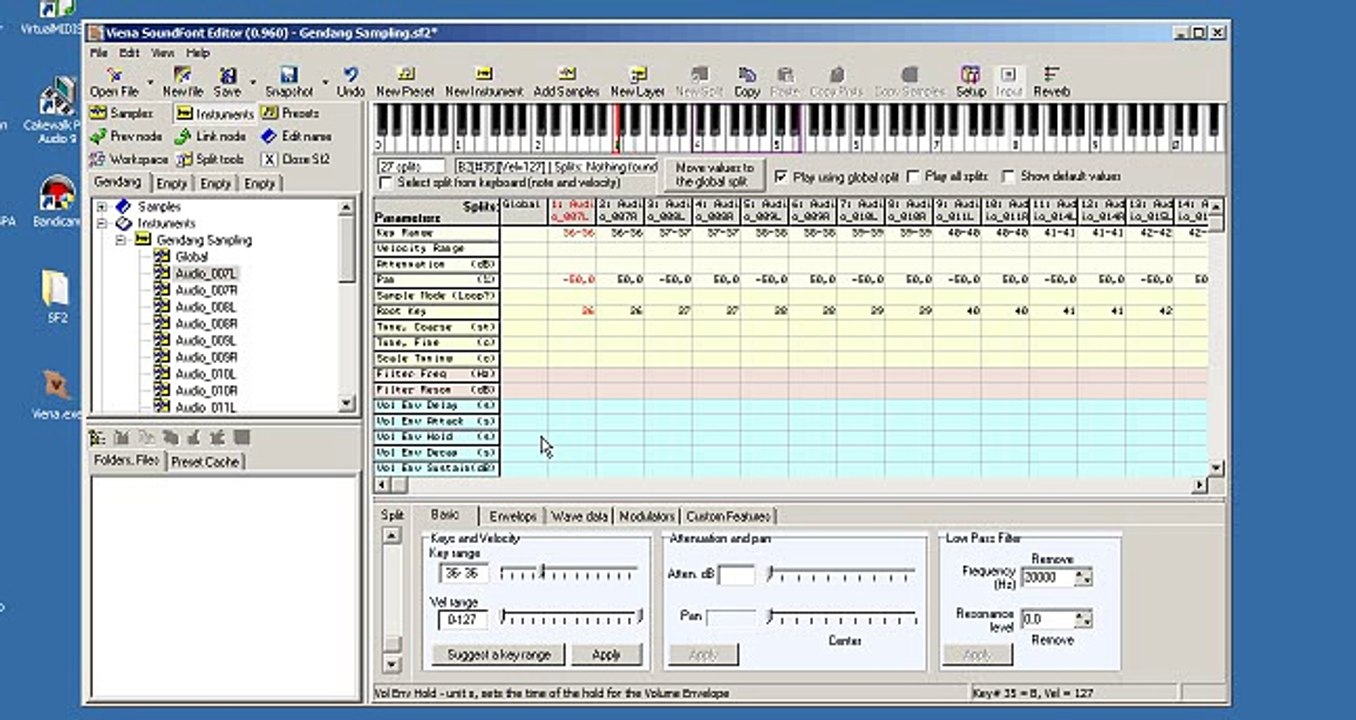This screenshot has height=720, width=1356.
Task: Click the Vel range slider
Action: (x=571, y=616)
